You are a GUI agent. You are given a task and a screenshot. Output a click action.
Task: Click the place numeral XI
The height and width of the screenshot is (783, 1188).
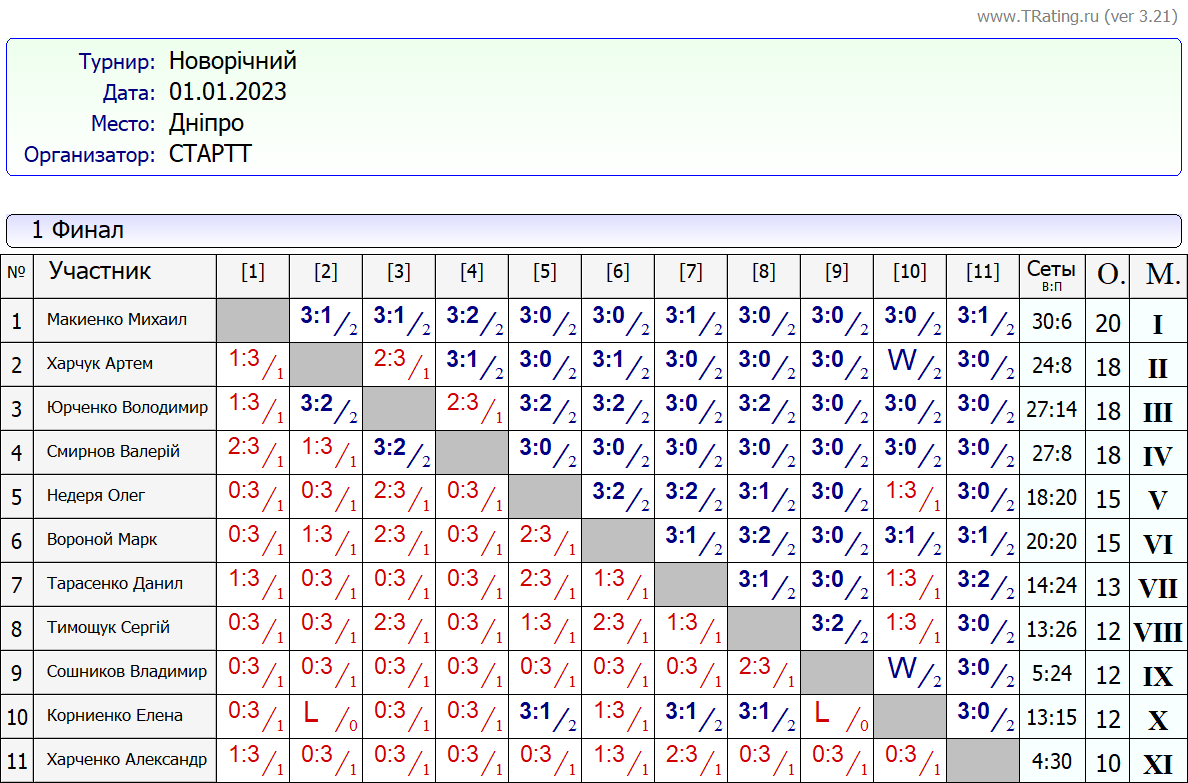(x=1157, y=764)
